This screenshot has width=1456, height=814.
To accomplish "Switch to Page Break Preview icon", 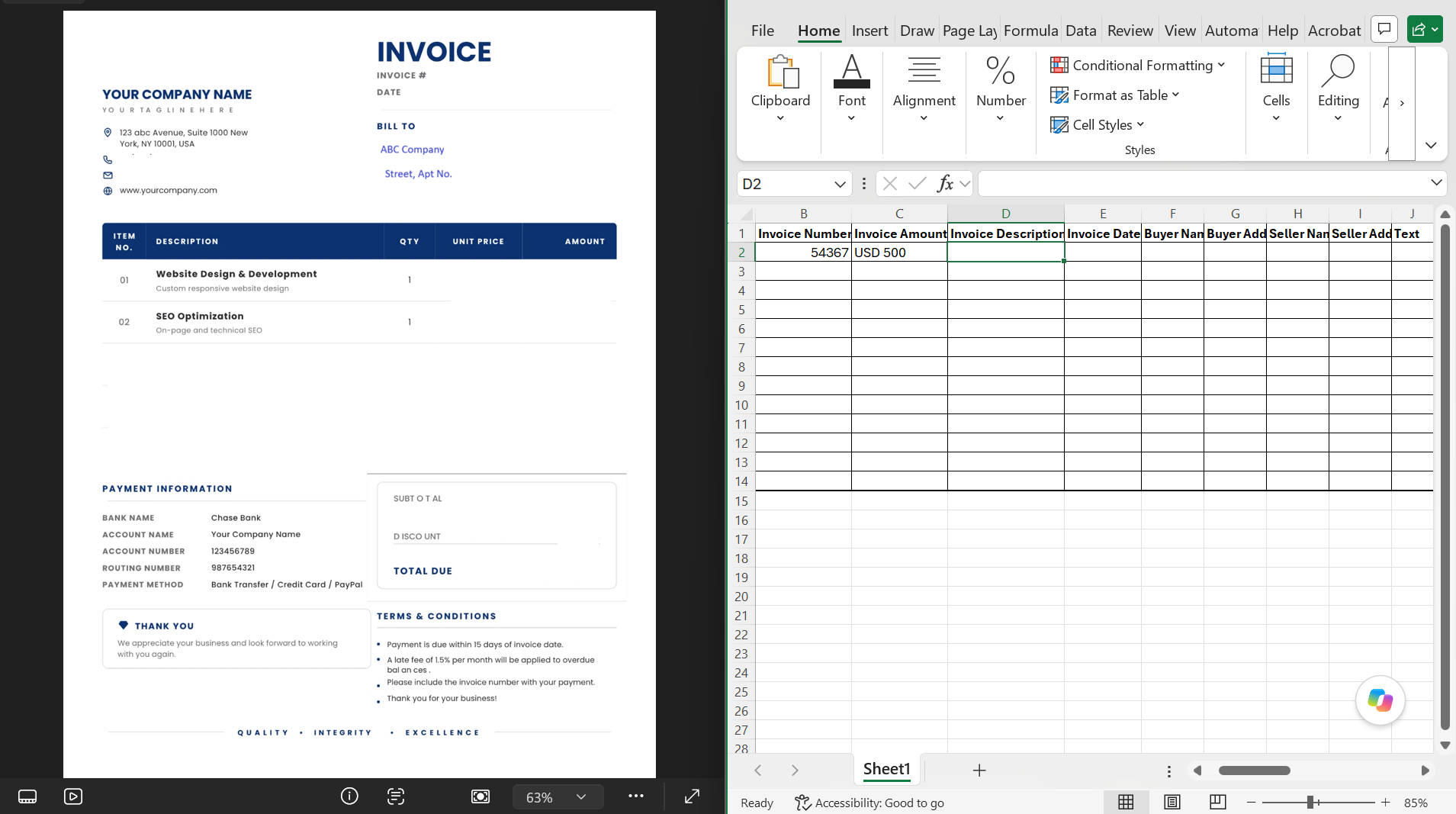I will click(1217, 802).
